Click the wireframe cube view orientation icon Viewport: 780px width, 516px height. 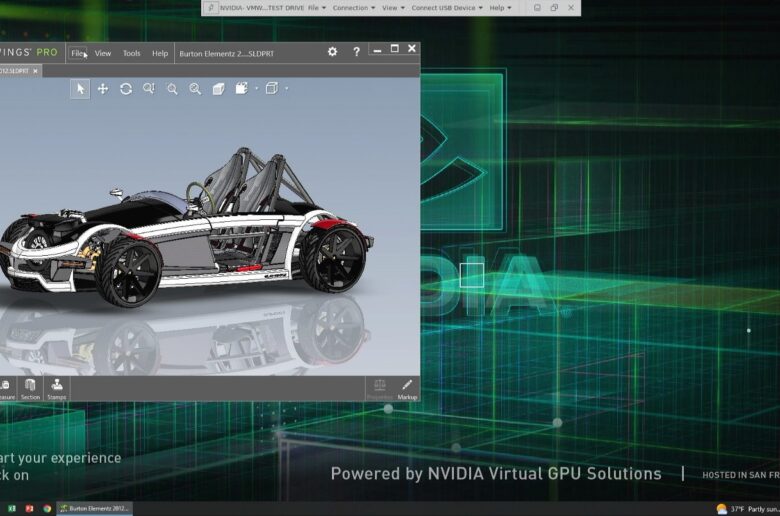[272, 89]
